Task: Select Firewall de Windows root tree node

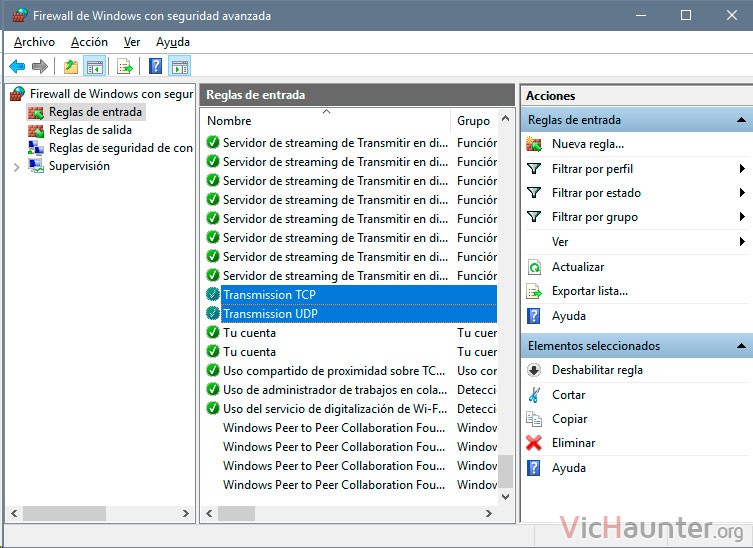Action: click(x=111, y=94)
